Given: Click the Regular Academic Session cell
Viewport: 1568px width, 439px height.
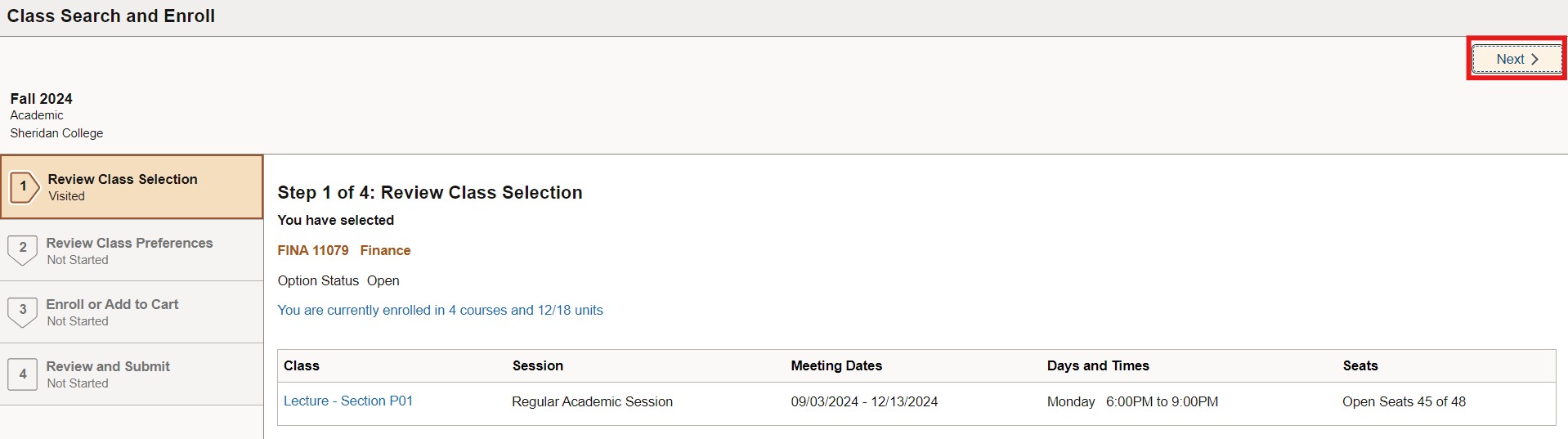Looking at the screenshot, I should click(x=592, y=402).
